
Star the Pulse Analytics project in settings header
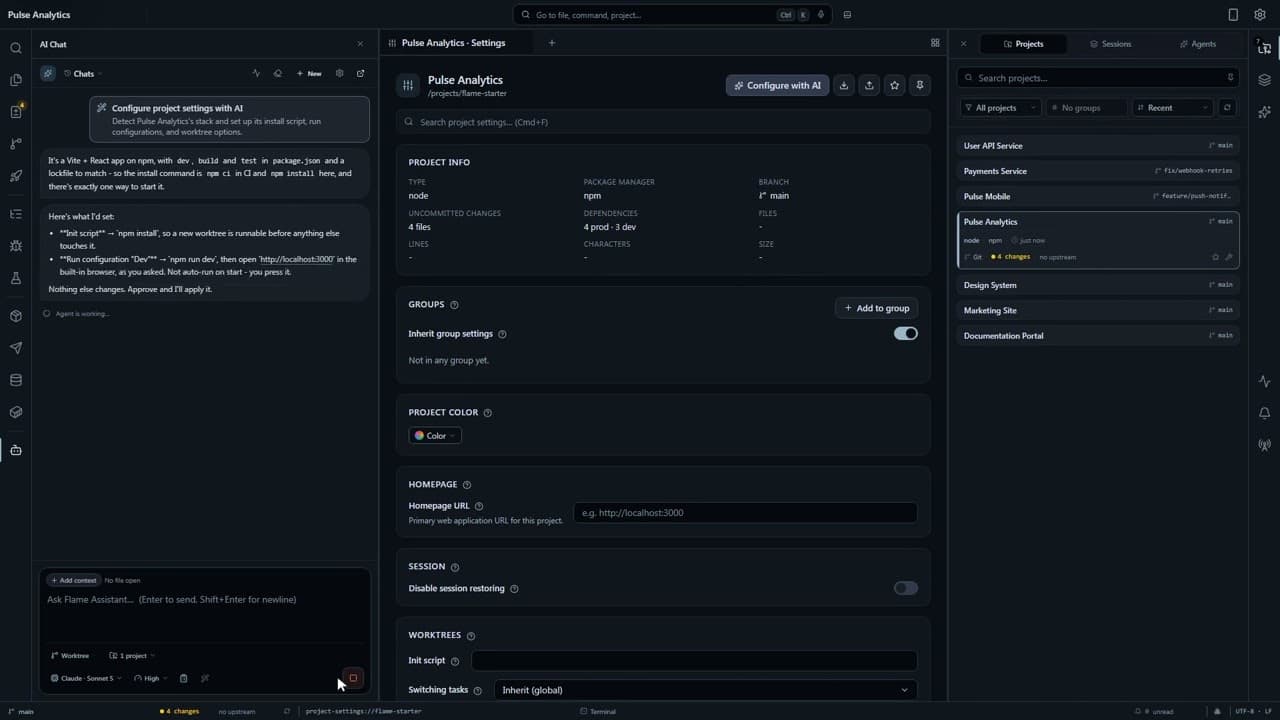pos(895,85)
